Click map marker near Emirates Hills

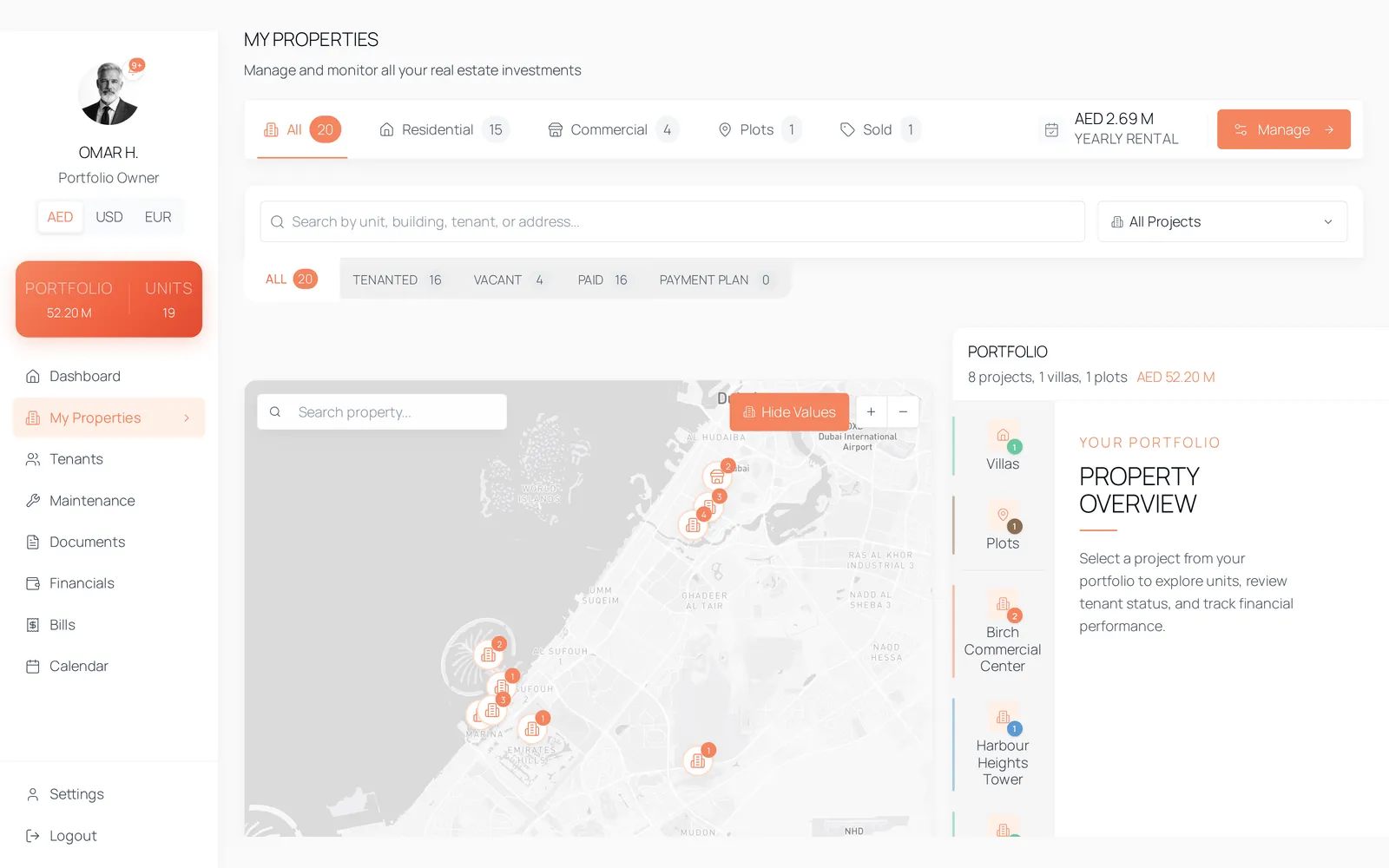click(x=532, y=729)
